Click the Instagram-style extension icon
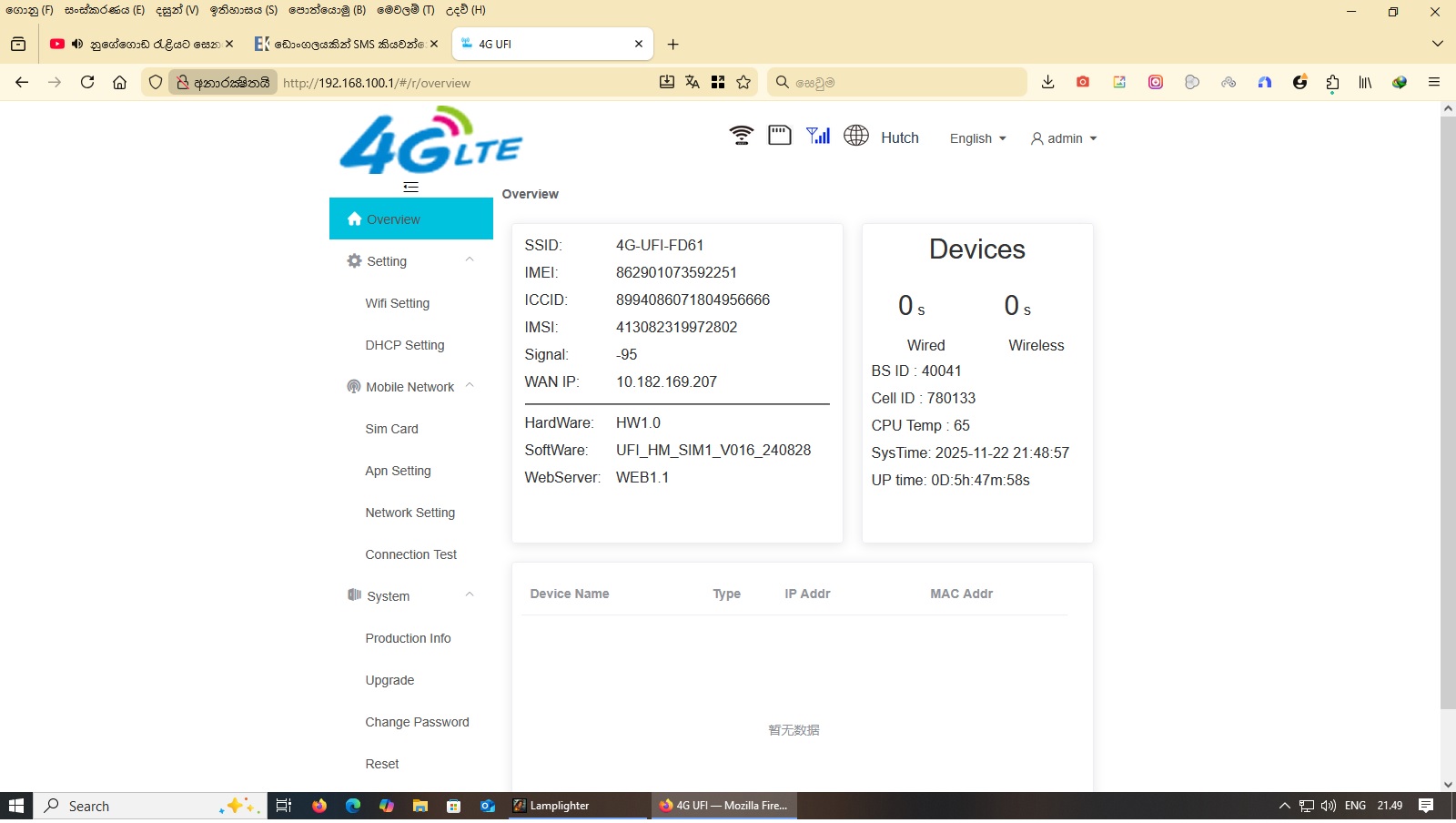The width and height of the screenshot is (1456, 823). click(1156, 82)
